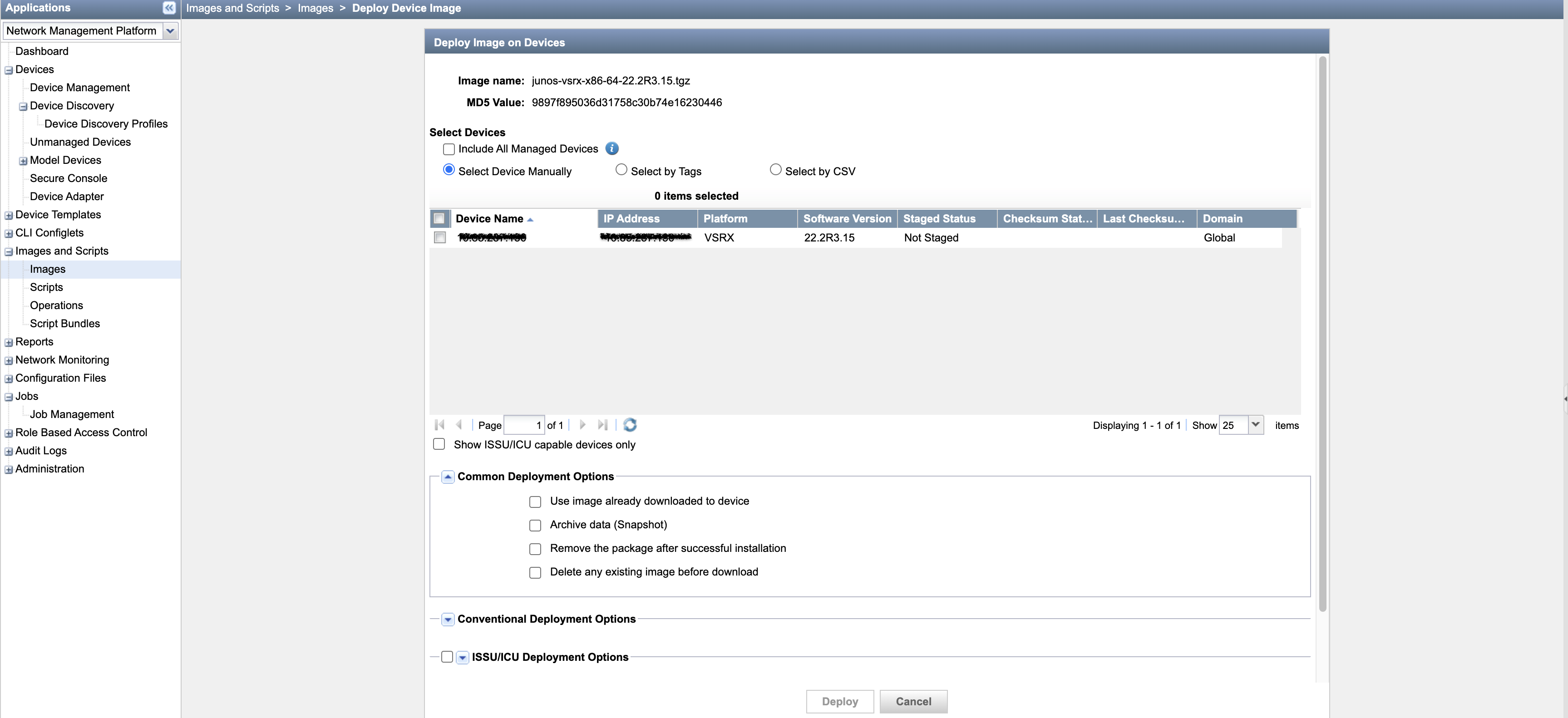
Task: Open Device Management in sidebar
Action: pos(80,88)
